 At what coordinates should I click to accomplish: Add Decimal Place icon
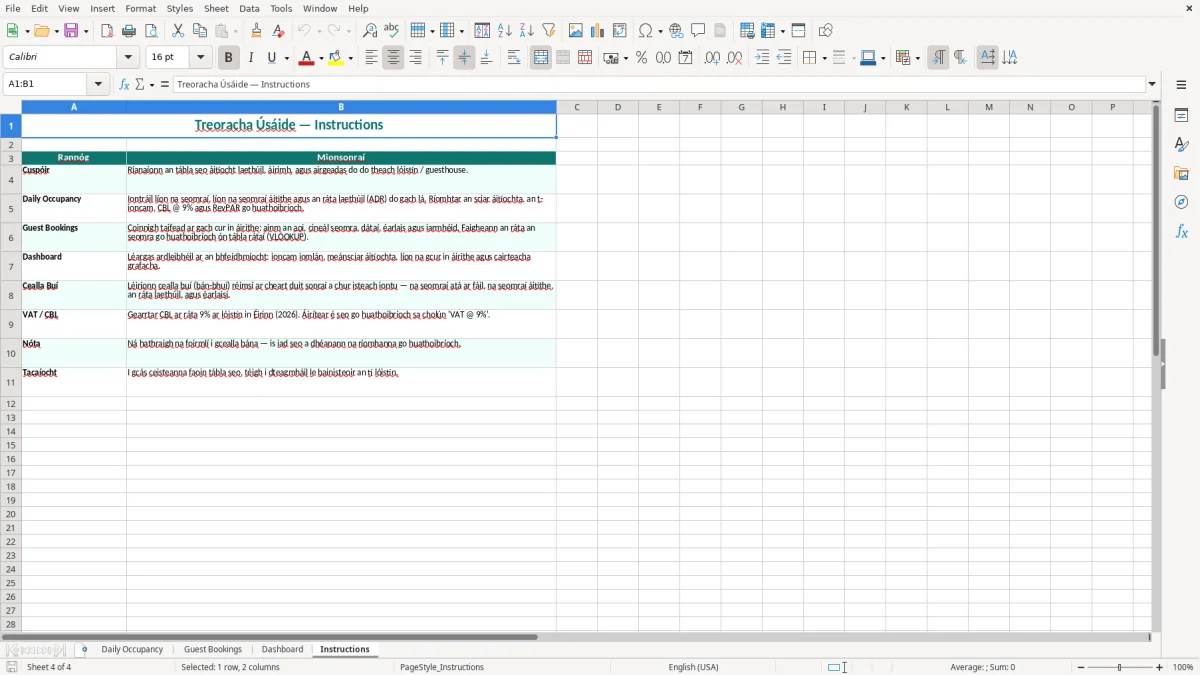(x=712, y=58)
